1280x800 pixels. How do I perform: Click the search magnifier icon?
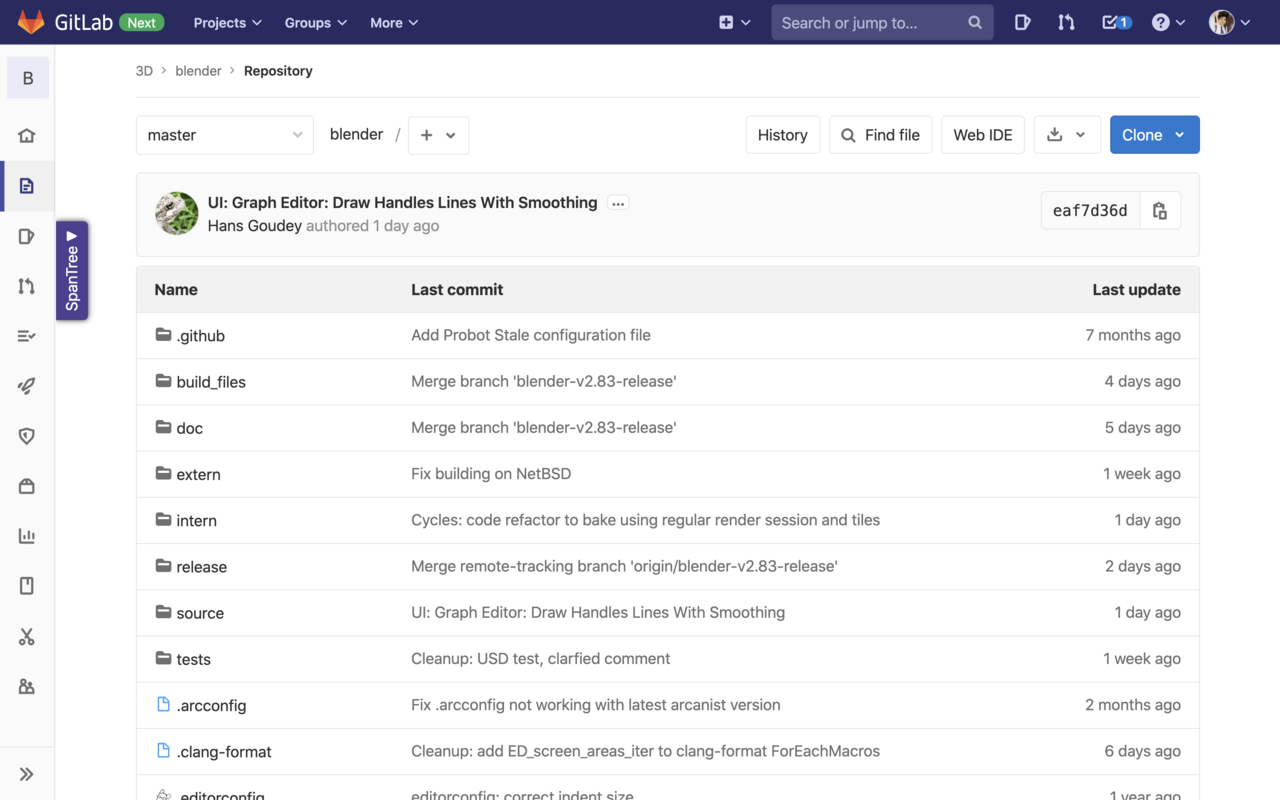pos(975,22)
